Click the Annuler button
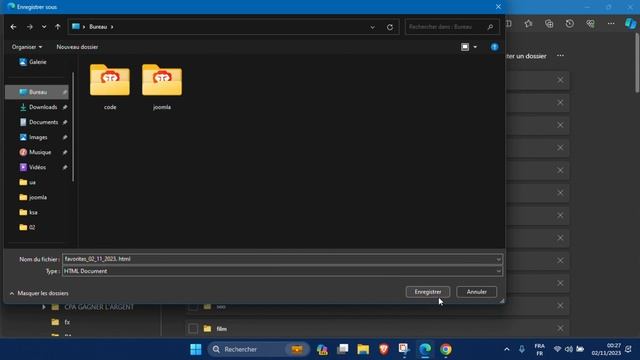This screenshot has width=640, height=360. pos(476,292)
